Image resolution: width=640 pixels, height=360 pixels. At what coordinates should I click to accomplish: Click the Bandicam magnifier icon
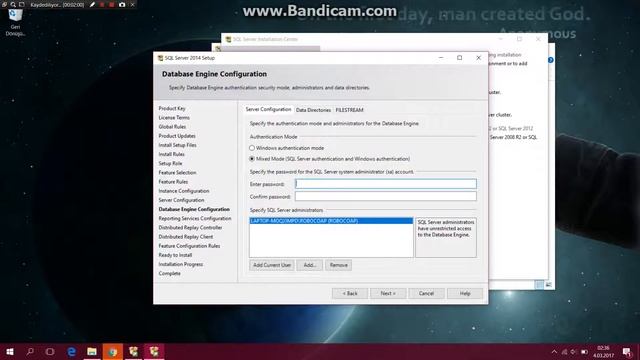click(x=13, y=4)
